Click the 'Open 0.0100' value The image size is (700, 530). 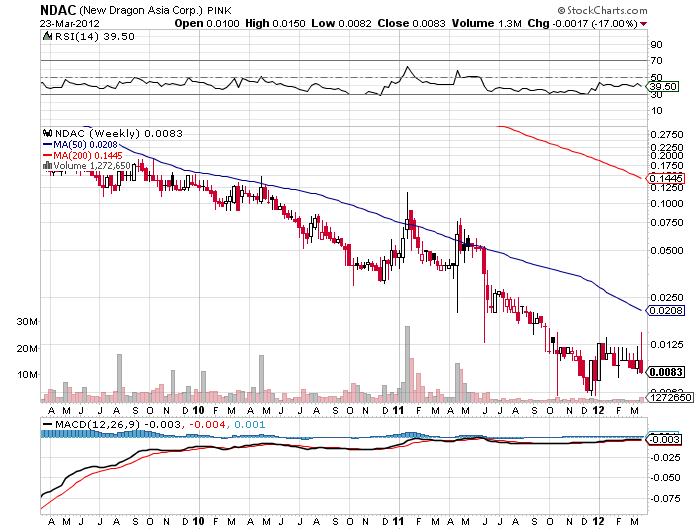click(207, 24)
